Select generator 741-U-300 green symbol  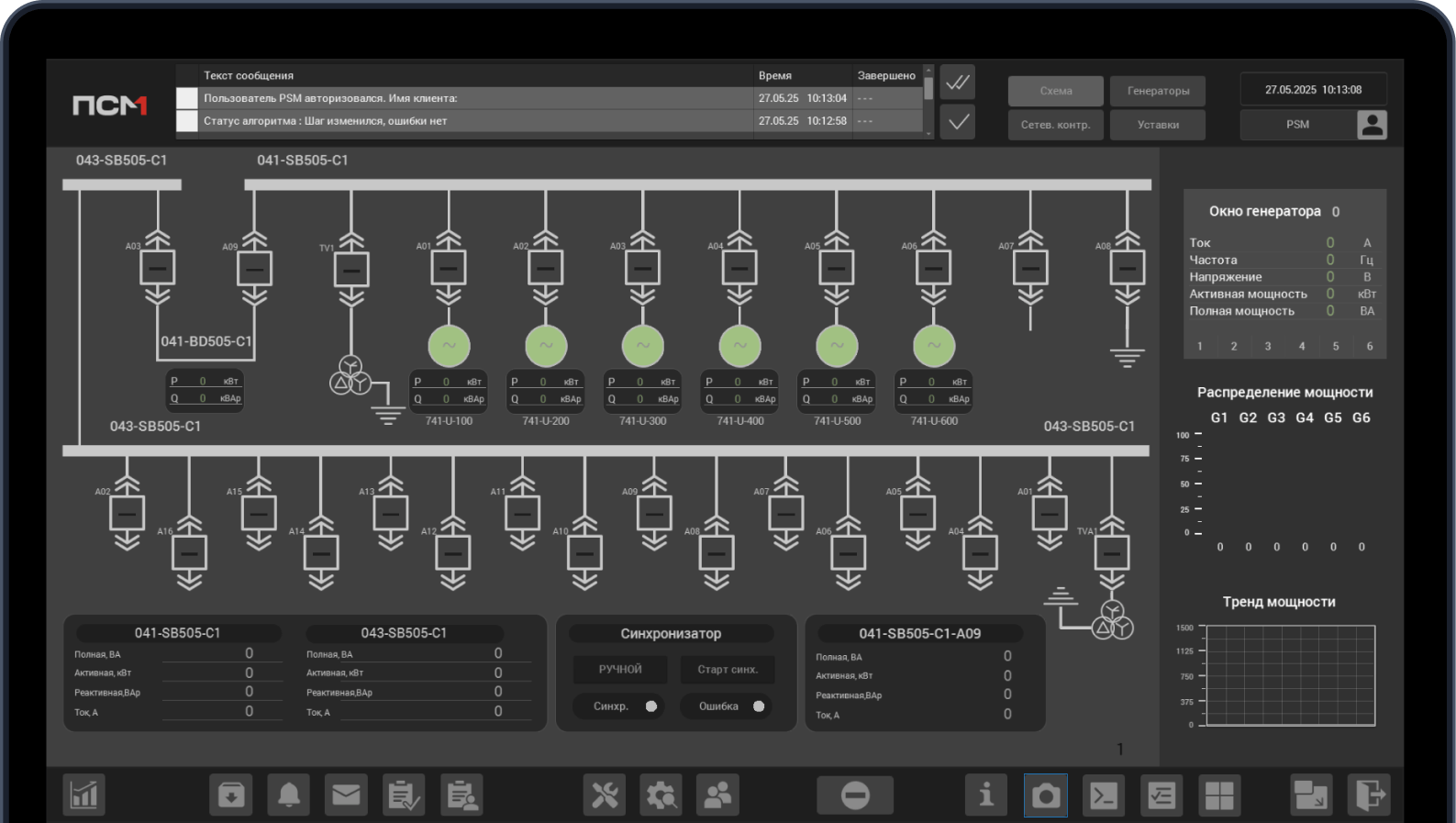coord(642,346)
